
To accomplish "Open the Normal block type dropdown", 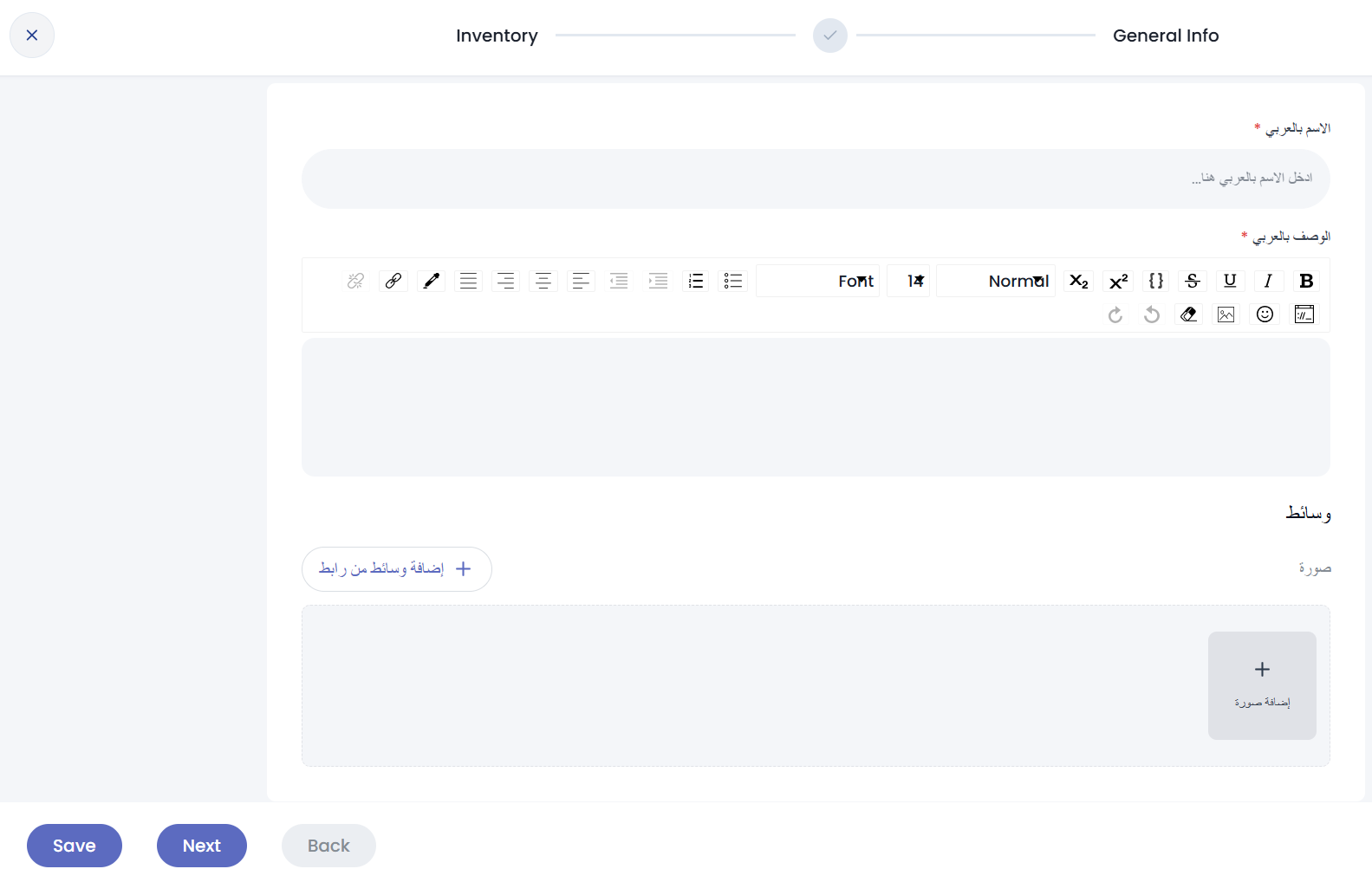I will pyautogui.click(x=996, y=281).
